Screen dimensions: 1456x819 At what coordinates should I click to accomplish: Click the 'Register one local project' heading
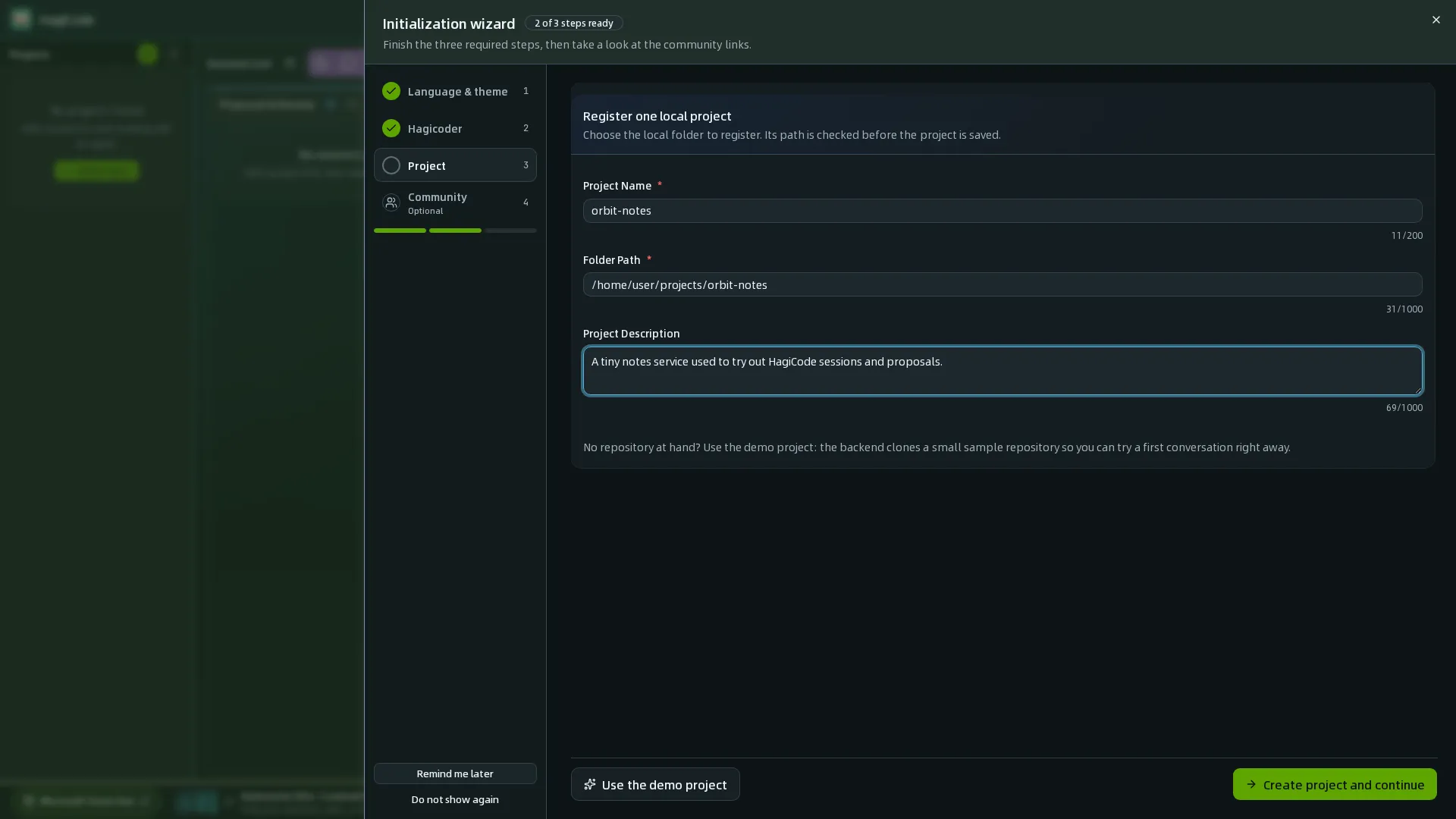click(x=657, y=116)
